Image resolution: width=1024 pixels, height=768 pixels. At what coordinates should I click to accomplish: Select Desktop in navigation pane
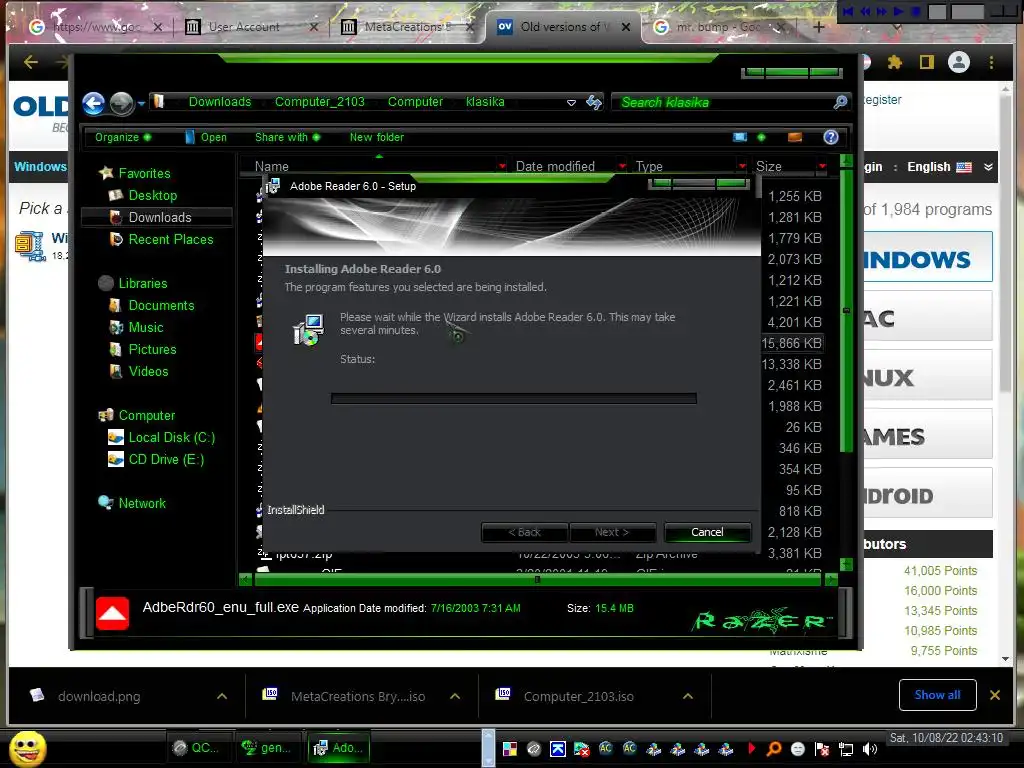tap(153, 195)
